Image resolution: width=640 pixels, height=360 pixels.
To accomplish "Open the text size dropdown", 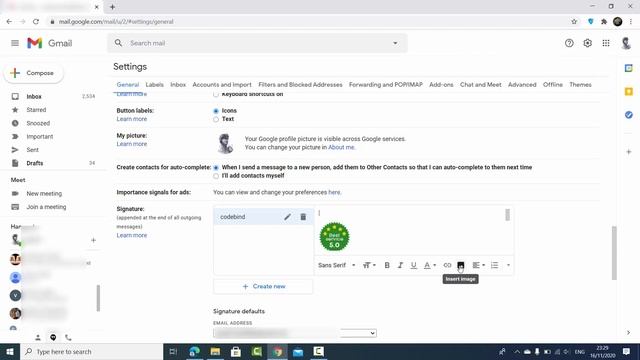I will pos(369,265).
